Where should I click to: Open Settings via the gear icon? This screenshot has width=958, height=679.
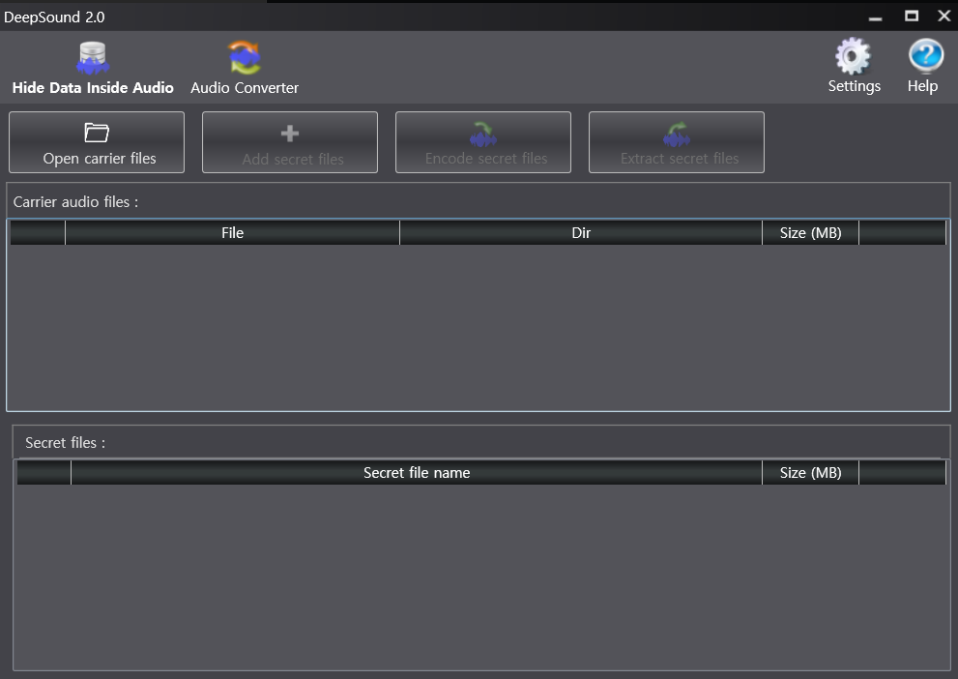pyautogui.click(x=854, y=56)
